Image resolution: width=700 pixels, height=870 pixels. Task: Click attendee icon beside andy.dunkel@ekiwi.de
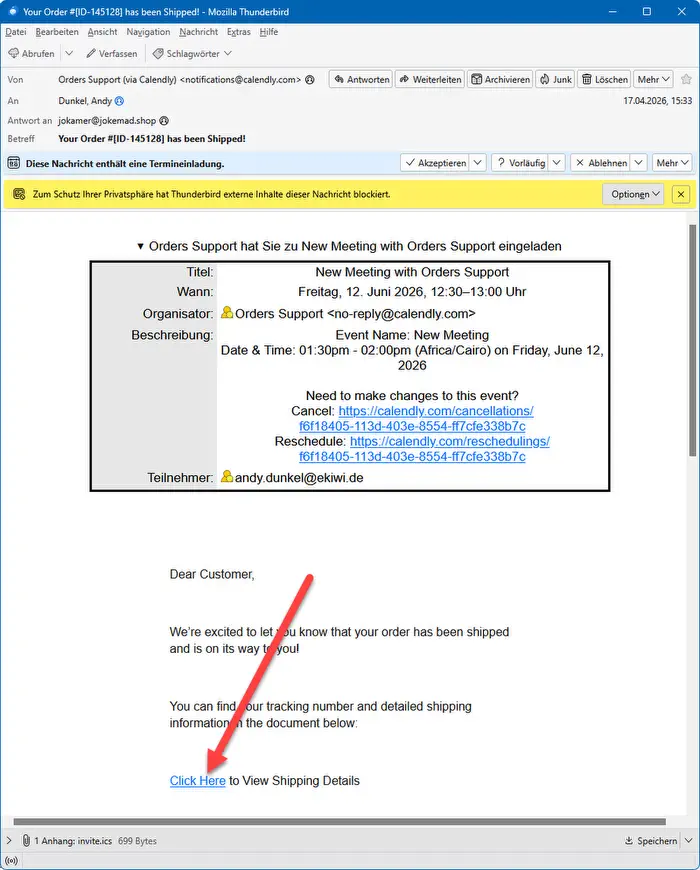click(x=227, y=476)
